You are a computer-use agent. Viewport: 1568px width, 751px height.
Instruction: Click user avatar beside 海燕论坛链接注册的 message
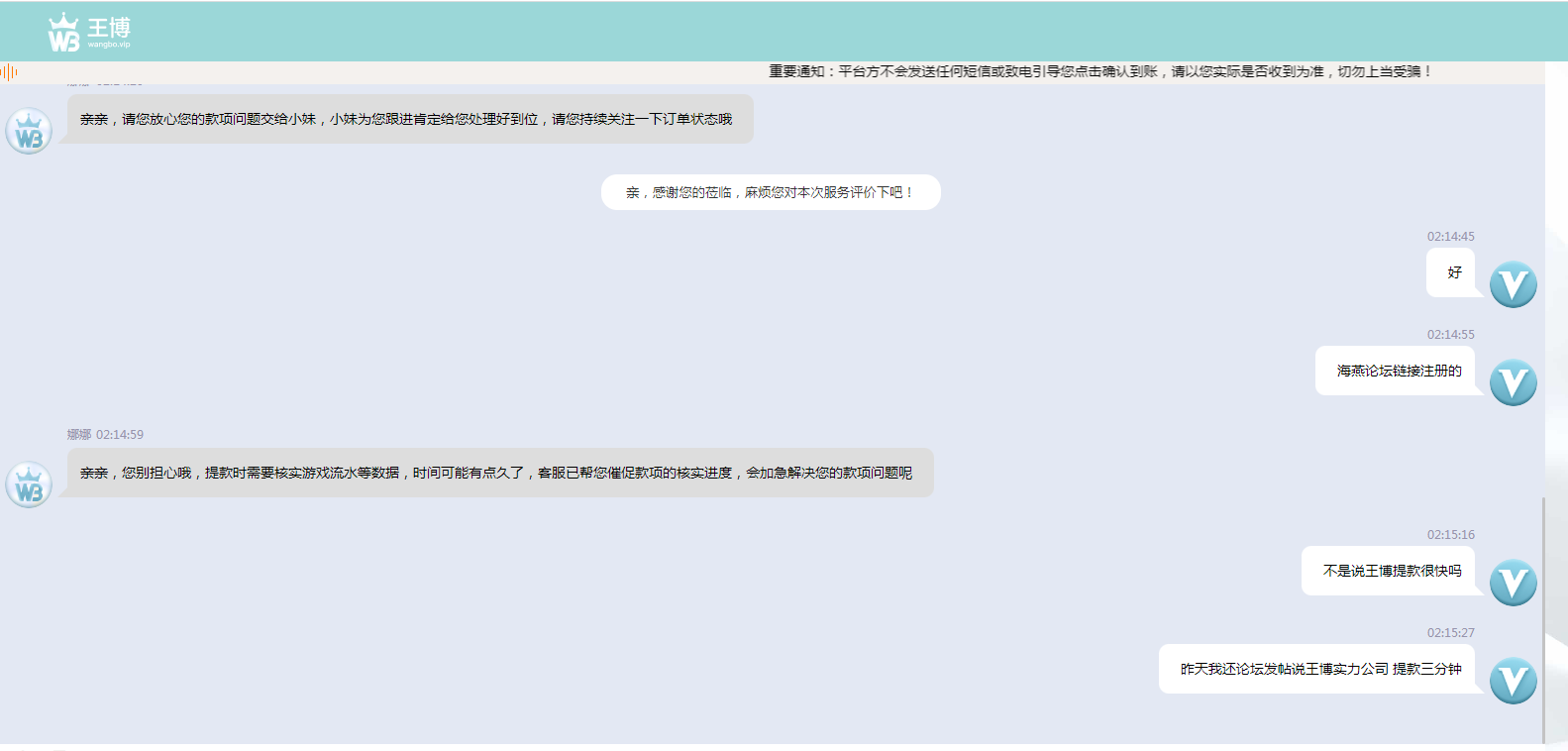(1513, 382)
